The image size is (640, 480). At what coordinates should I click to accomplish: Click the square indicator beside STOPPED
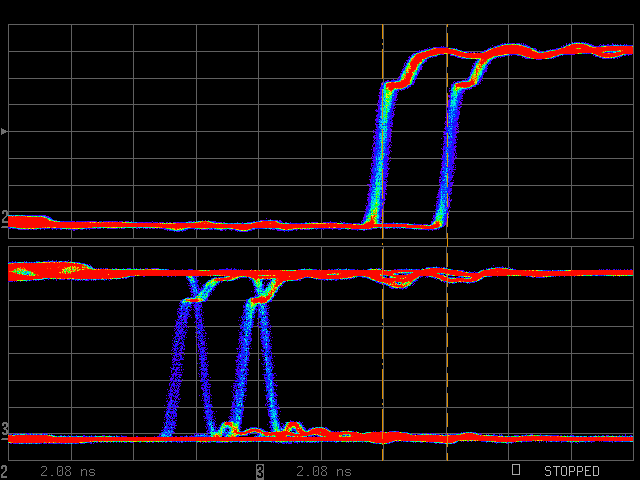pyautogui.click(x=516, y=469)
